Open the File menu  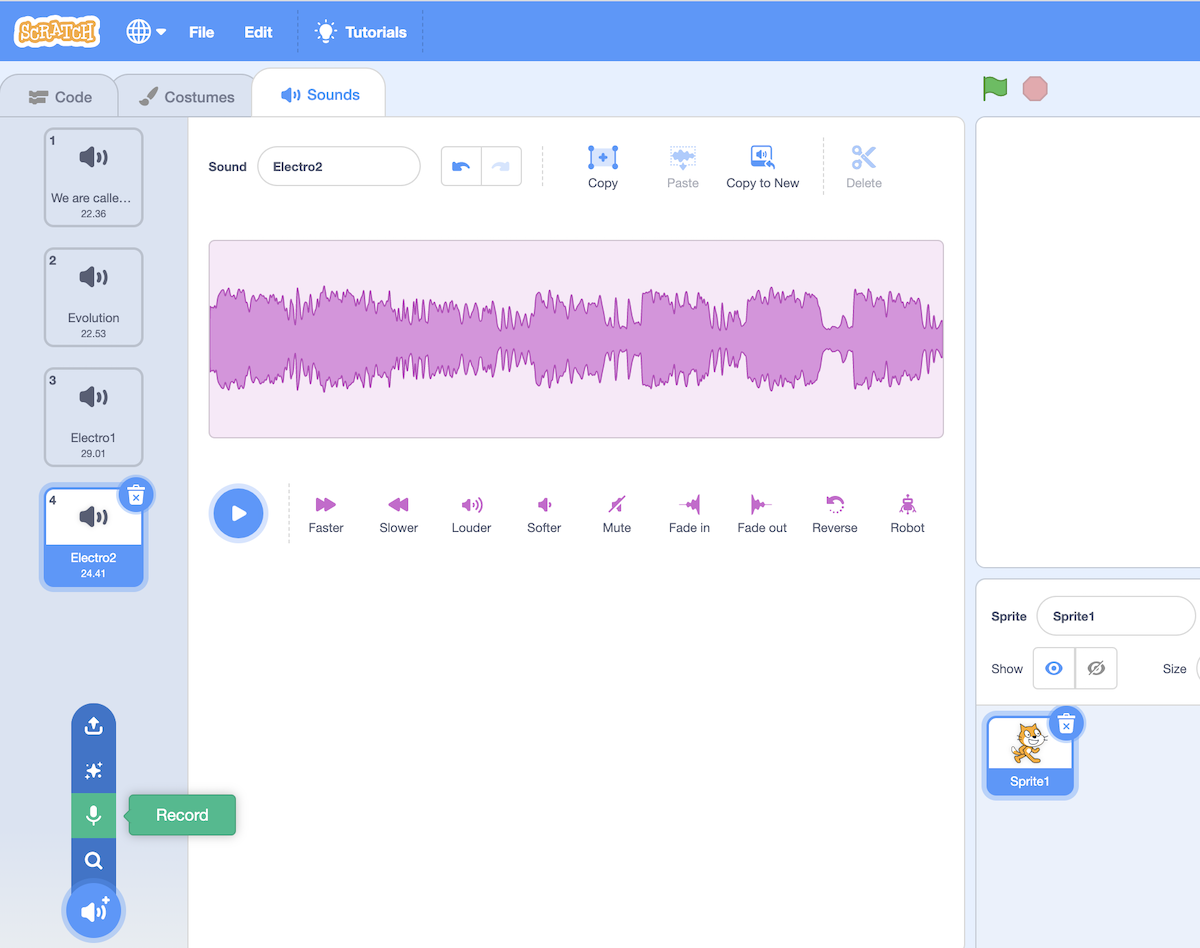pyautogui.click(x=201, y=32)
